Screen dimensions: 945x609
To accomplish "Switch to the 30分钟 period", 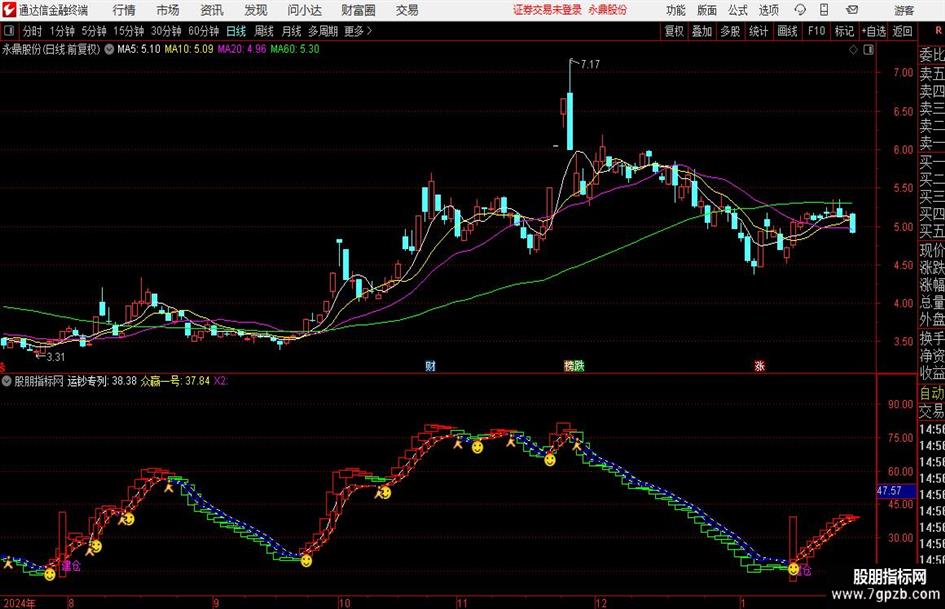I will click(166, 31).
